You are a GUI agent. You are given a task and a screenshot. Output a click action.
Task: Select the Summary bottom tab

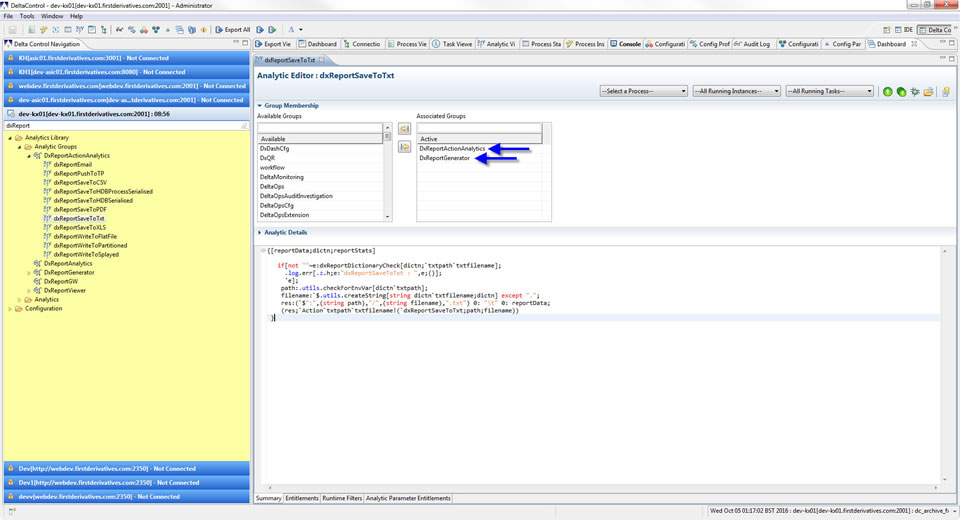(x=268, y=499)
